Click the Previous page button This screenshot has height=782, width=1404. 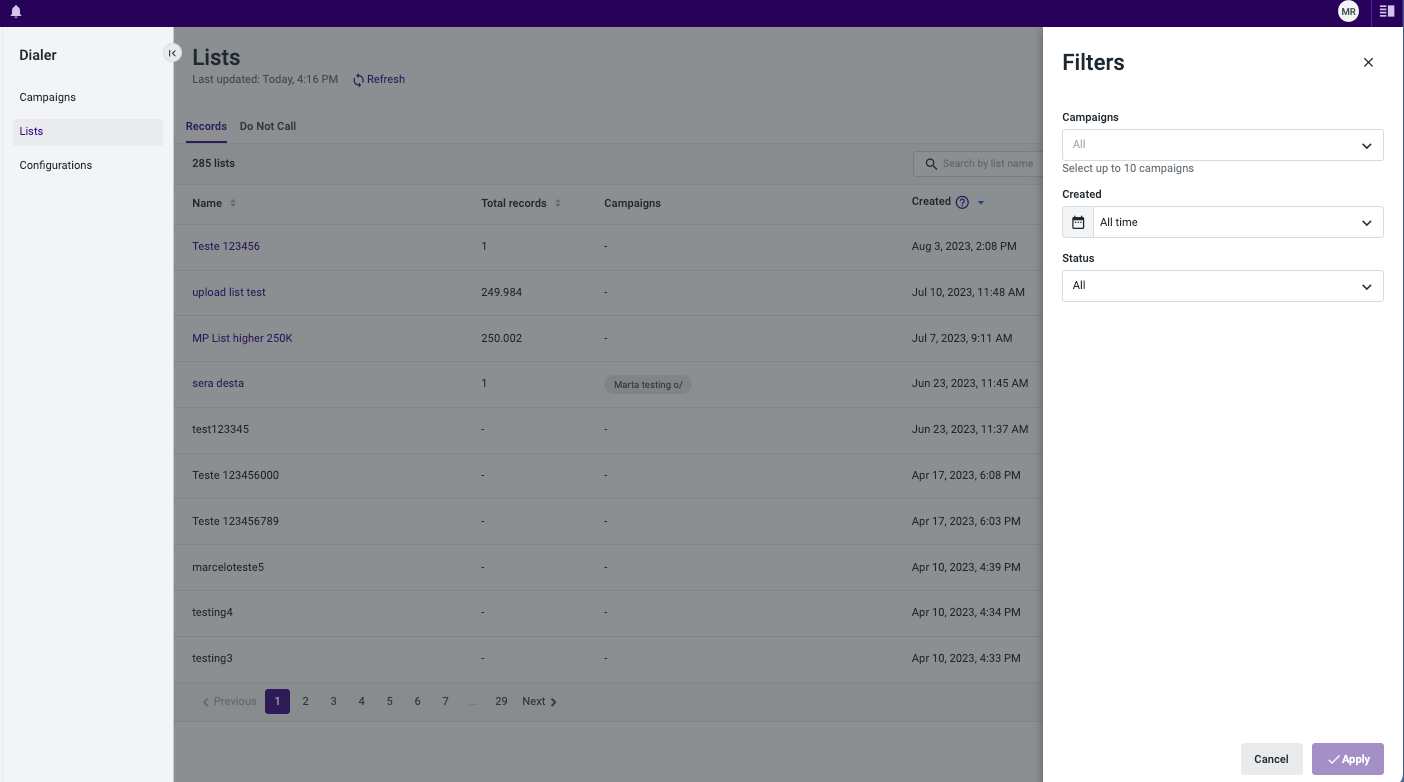tap(229, 701)
